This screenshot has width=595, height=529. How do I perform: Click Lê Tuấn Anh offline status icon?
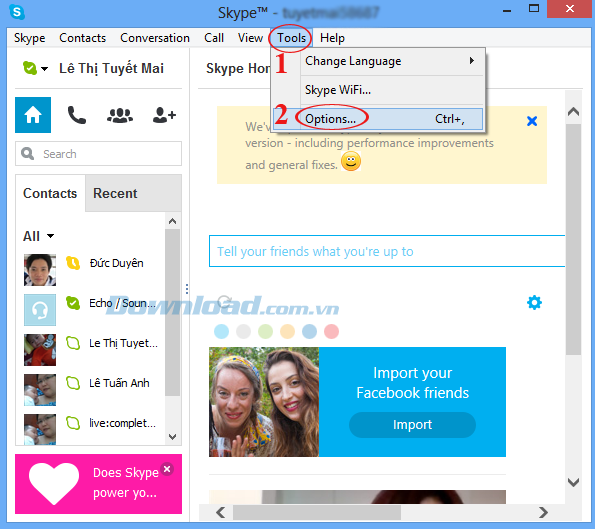tap(73, 383)
